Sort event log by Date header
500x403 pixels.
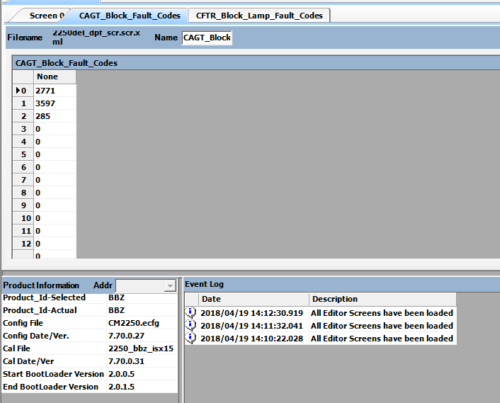pyautogui.click(x=254, y=299)
